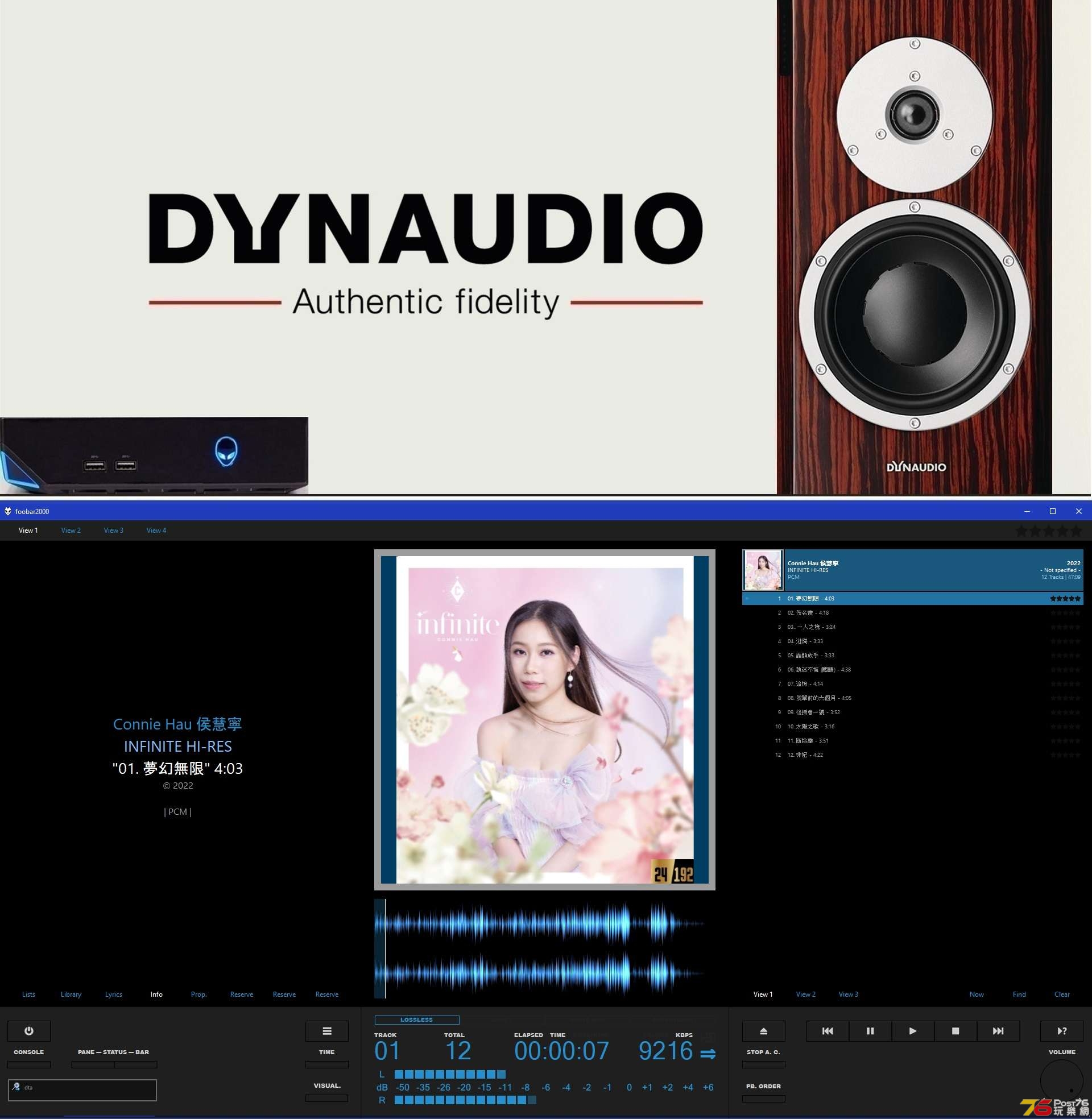Click the small album thumbnail in the playlist header

[x=763, y=570]
